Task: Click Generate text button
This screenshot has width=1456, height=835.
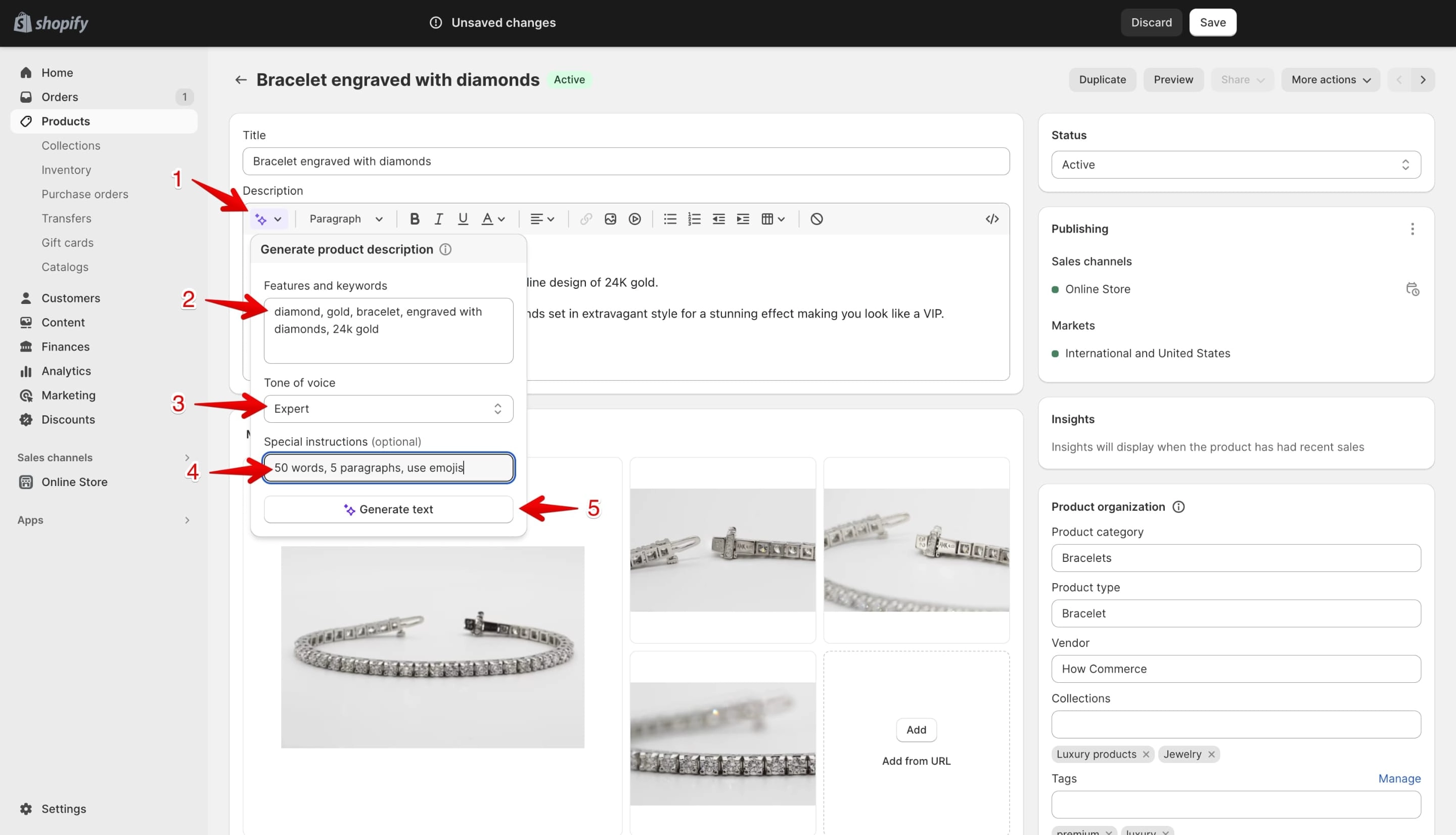Action: [388, 510]
